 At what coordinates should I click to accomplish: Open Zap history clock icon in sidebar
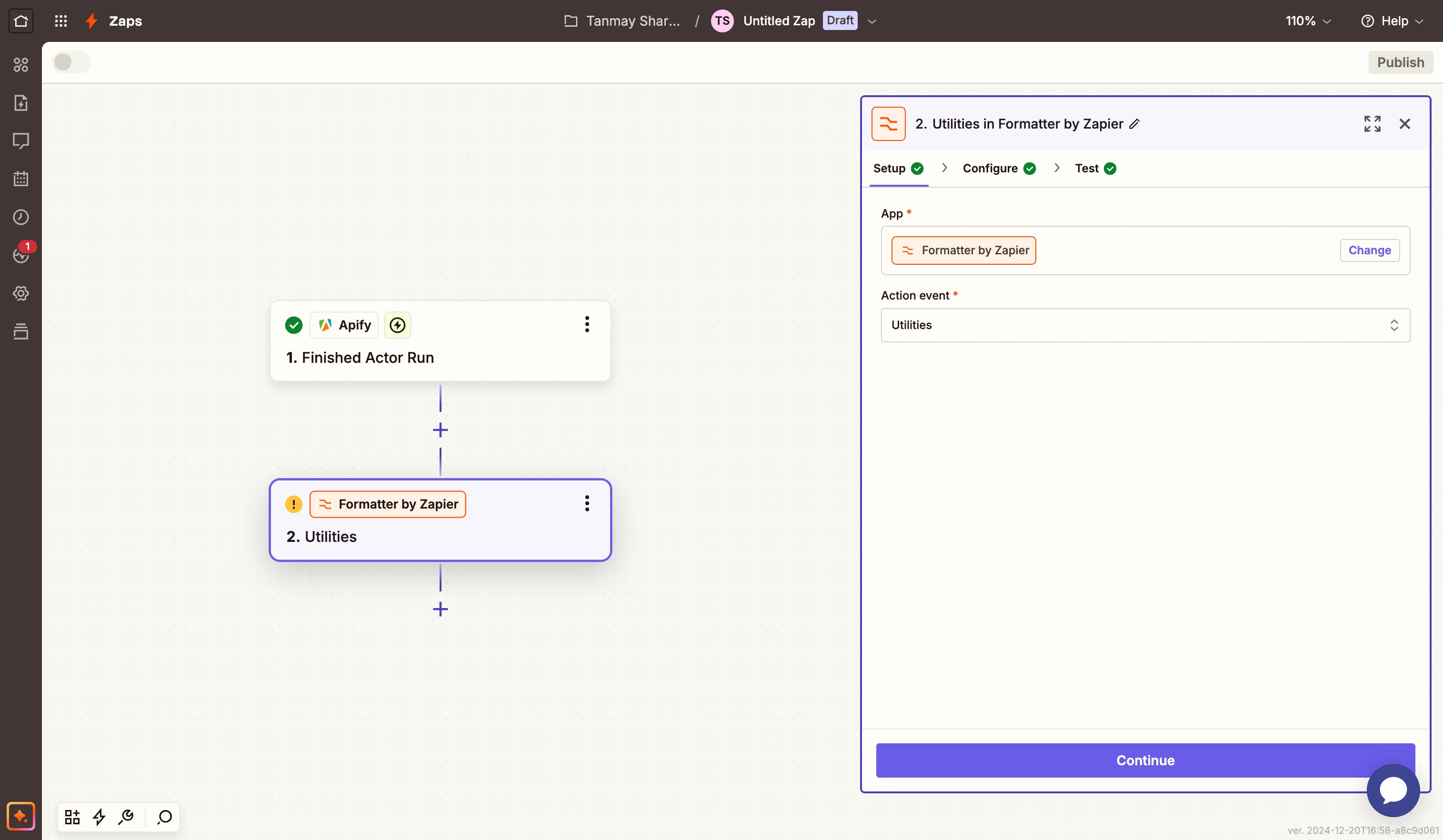[20, 217]
